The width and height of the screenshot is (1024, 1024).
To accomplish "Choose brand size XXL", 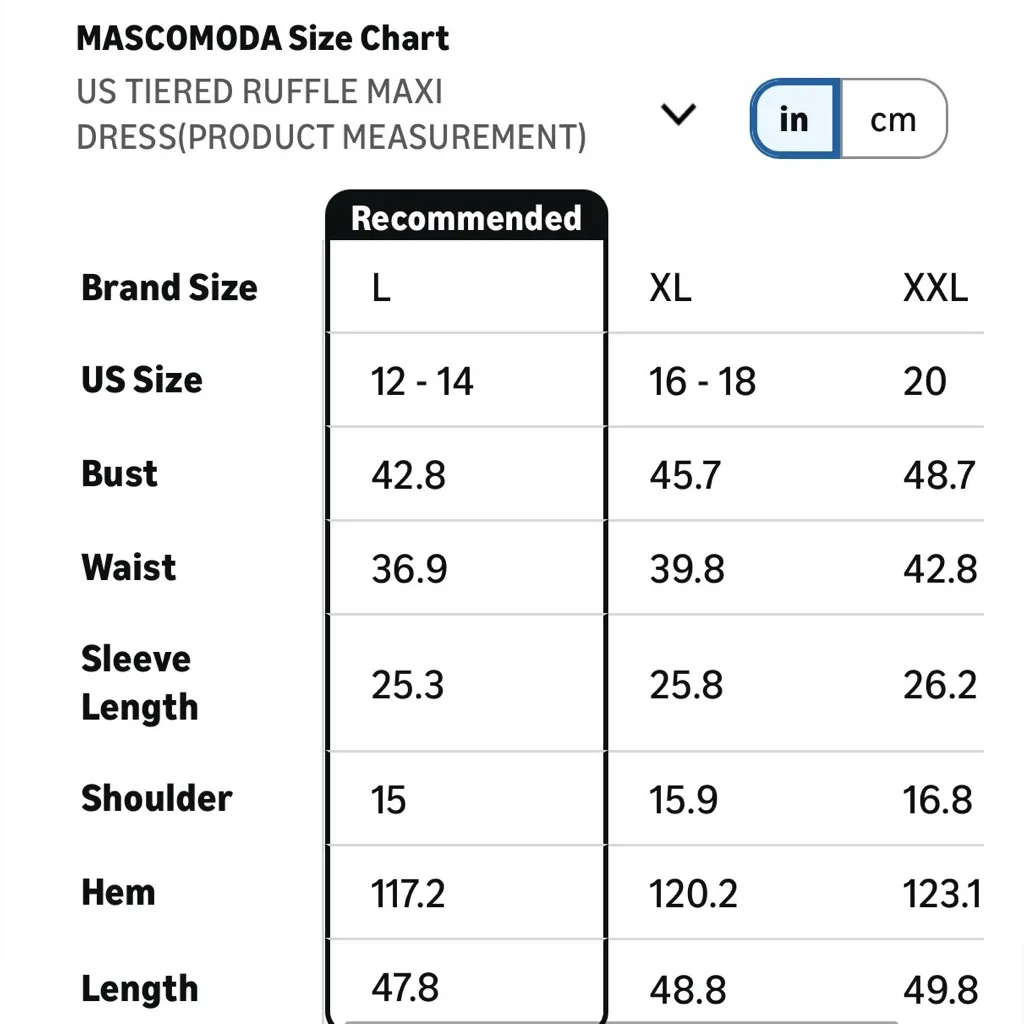I will click(x=935, y=289).
